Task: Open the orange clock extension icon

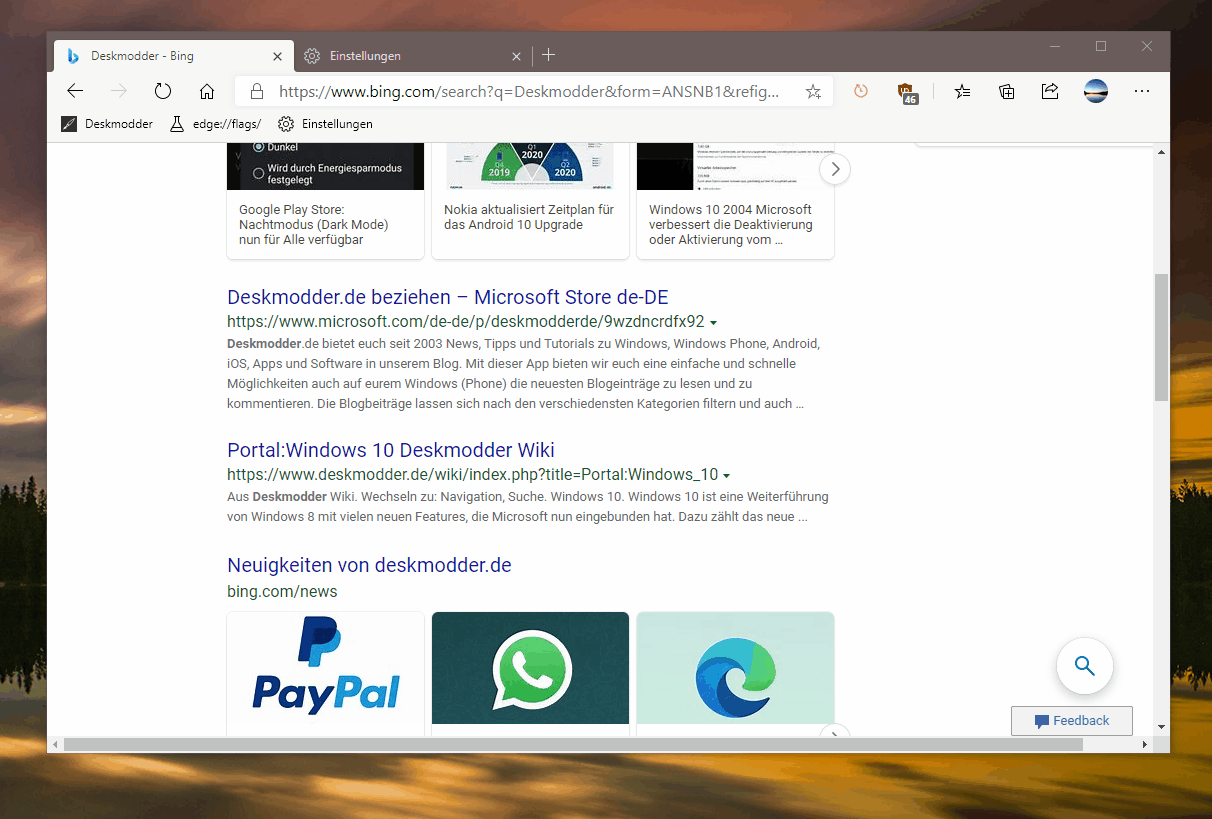Action: tap(861, 91)
